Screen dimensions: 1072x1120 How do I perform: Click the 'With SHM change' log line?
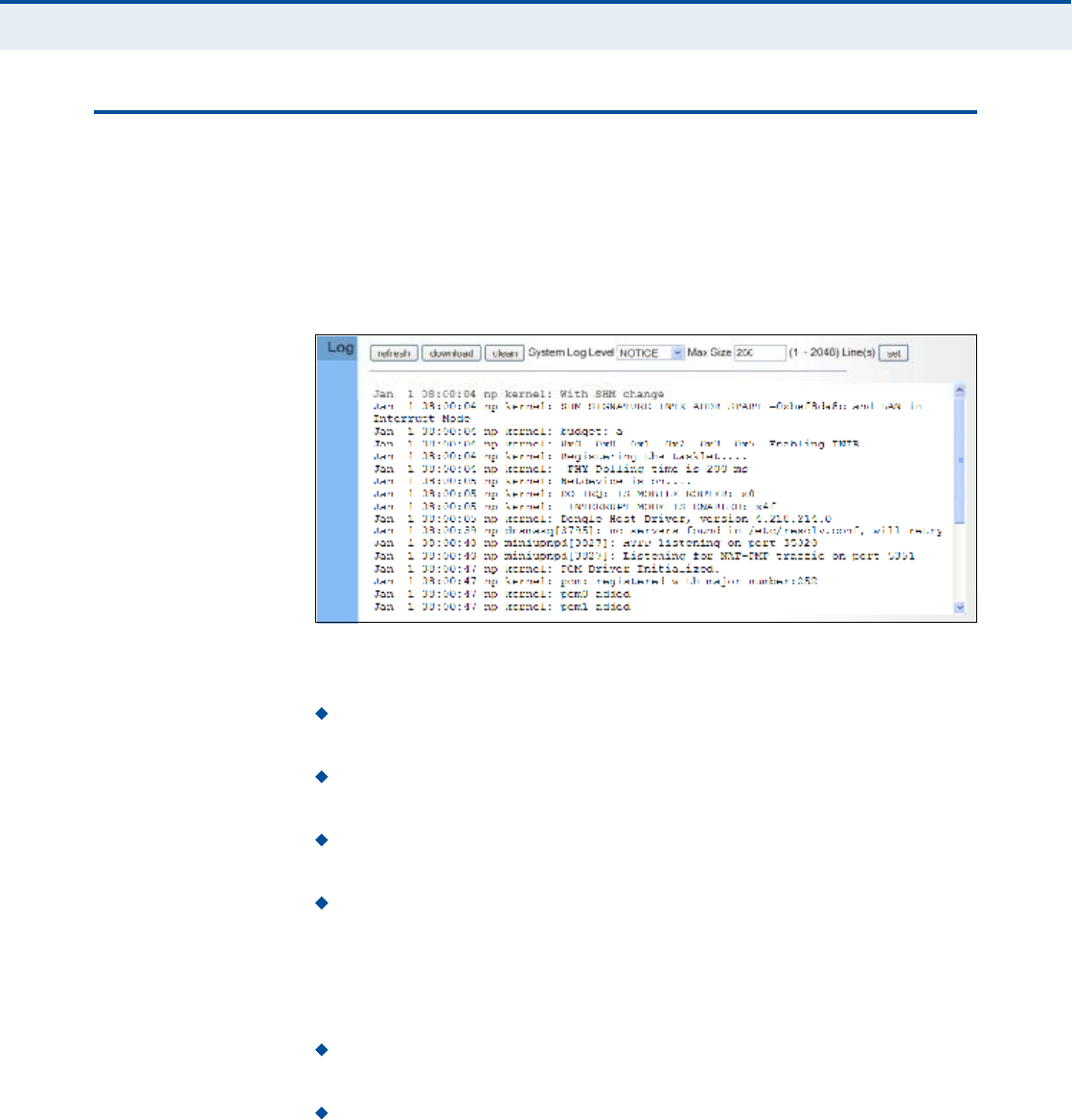518,394
